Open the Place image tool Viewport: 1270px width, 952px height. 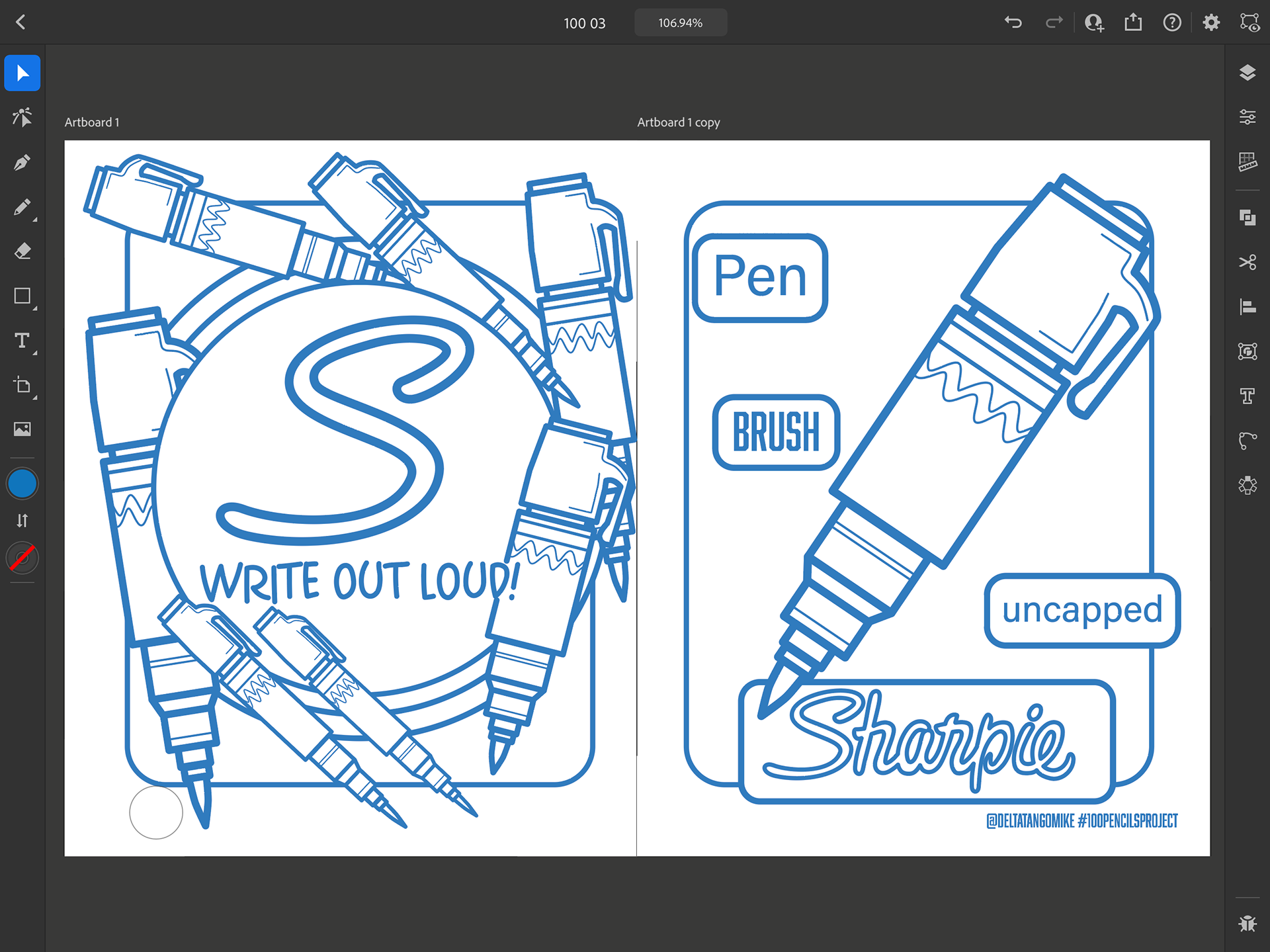click(x=22, y=429)
